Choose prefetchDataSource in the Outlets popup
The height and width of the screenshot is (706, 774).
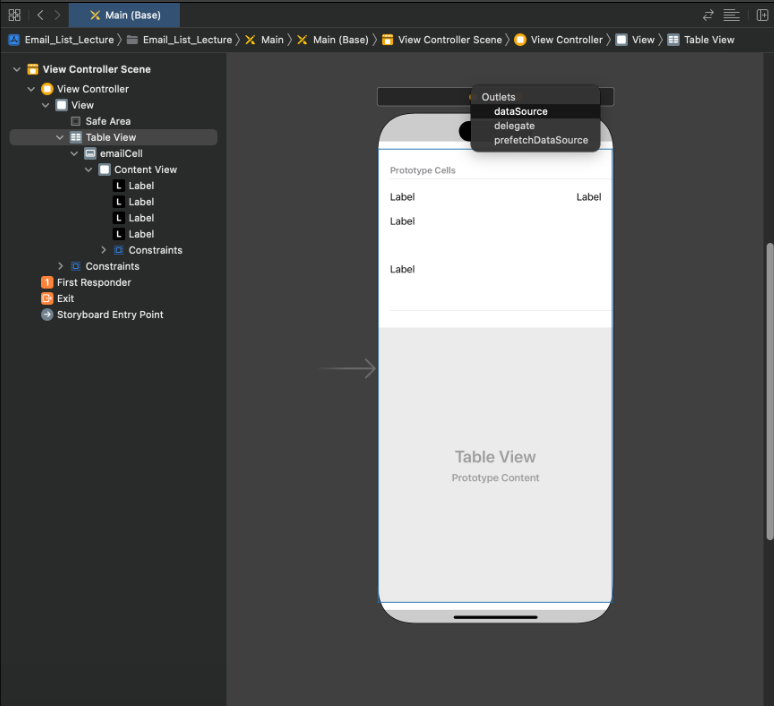click(536, 140)
